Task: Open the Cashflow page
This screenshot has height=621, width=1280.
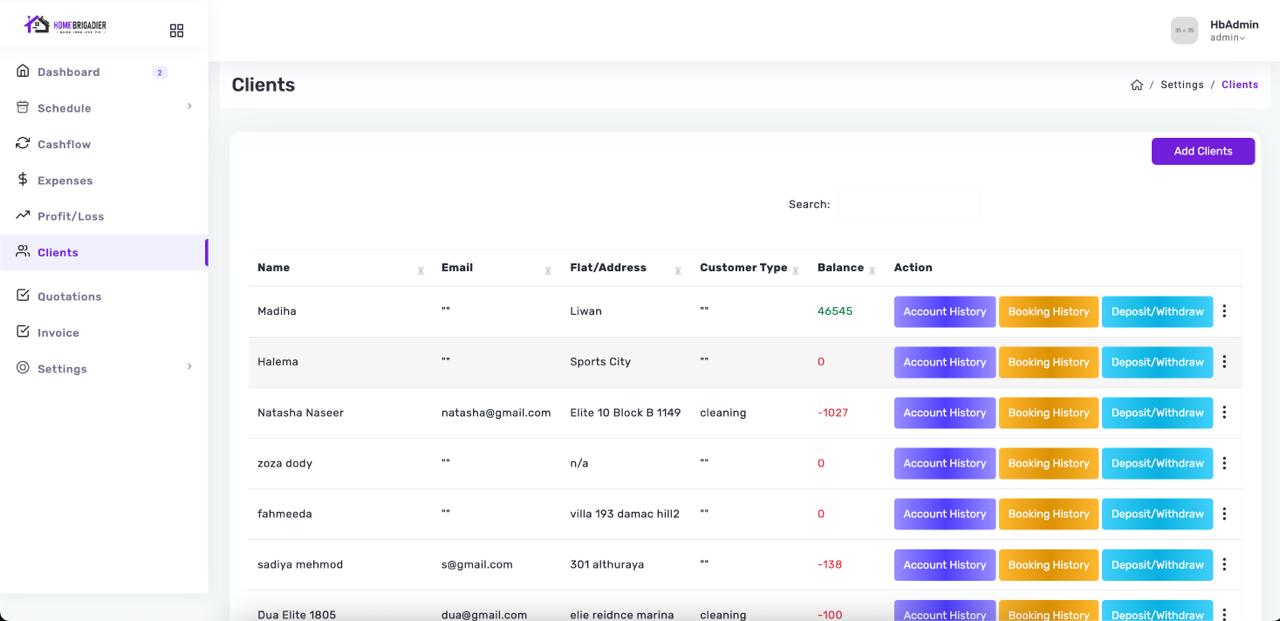Action: pos(64,144)
